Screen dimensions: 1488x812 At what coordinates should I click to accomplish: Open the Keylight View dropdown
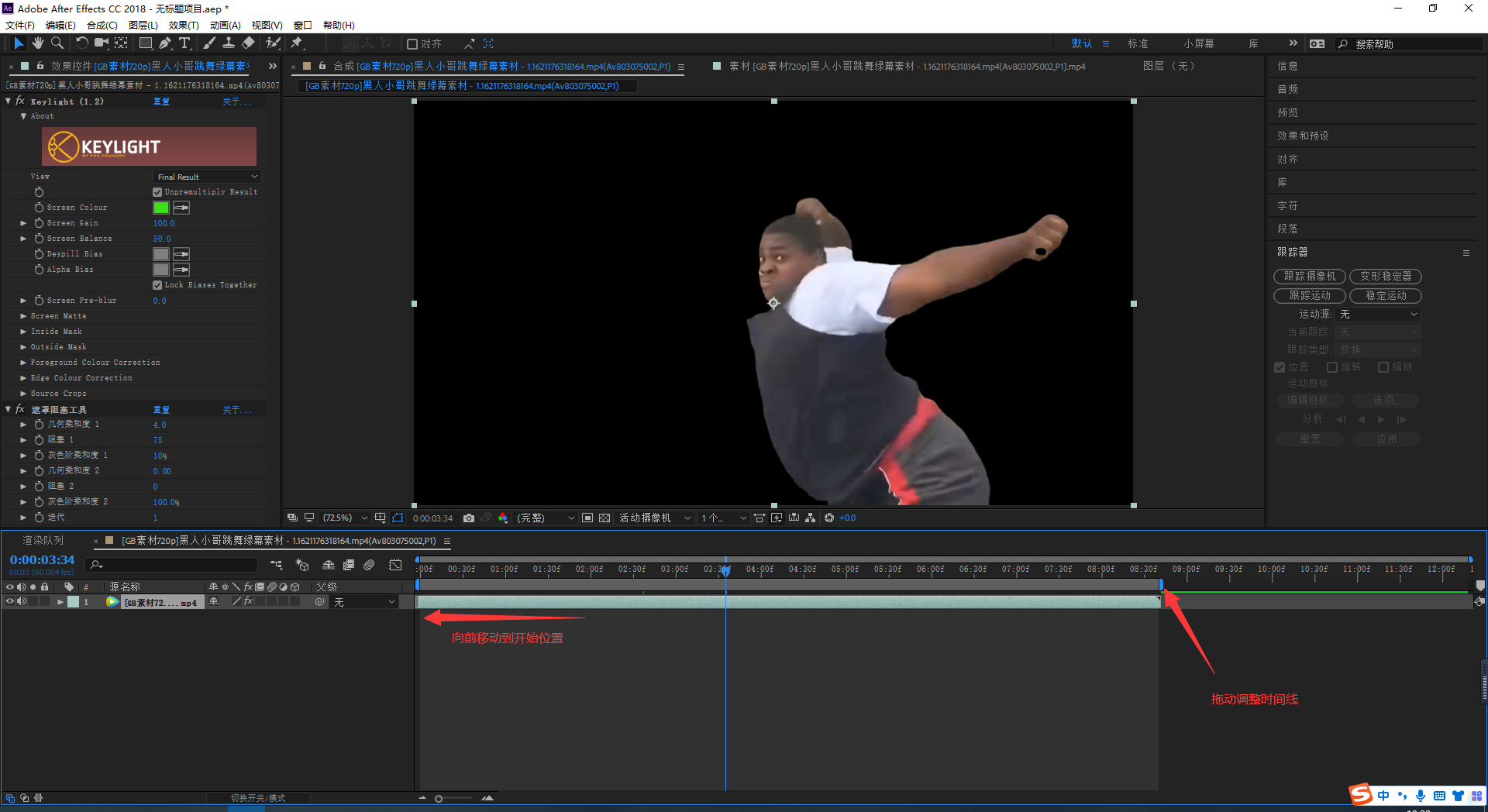click(206, 177)
